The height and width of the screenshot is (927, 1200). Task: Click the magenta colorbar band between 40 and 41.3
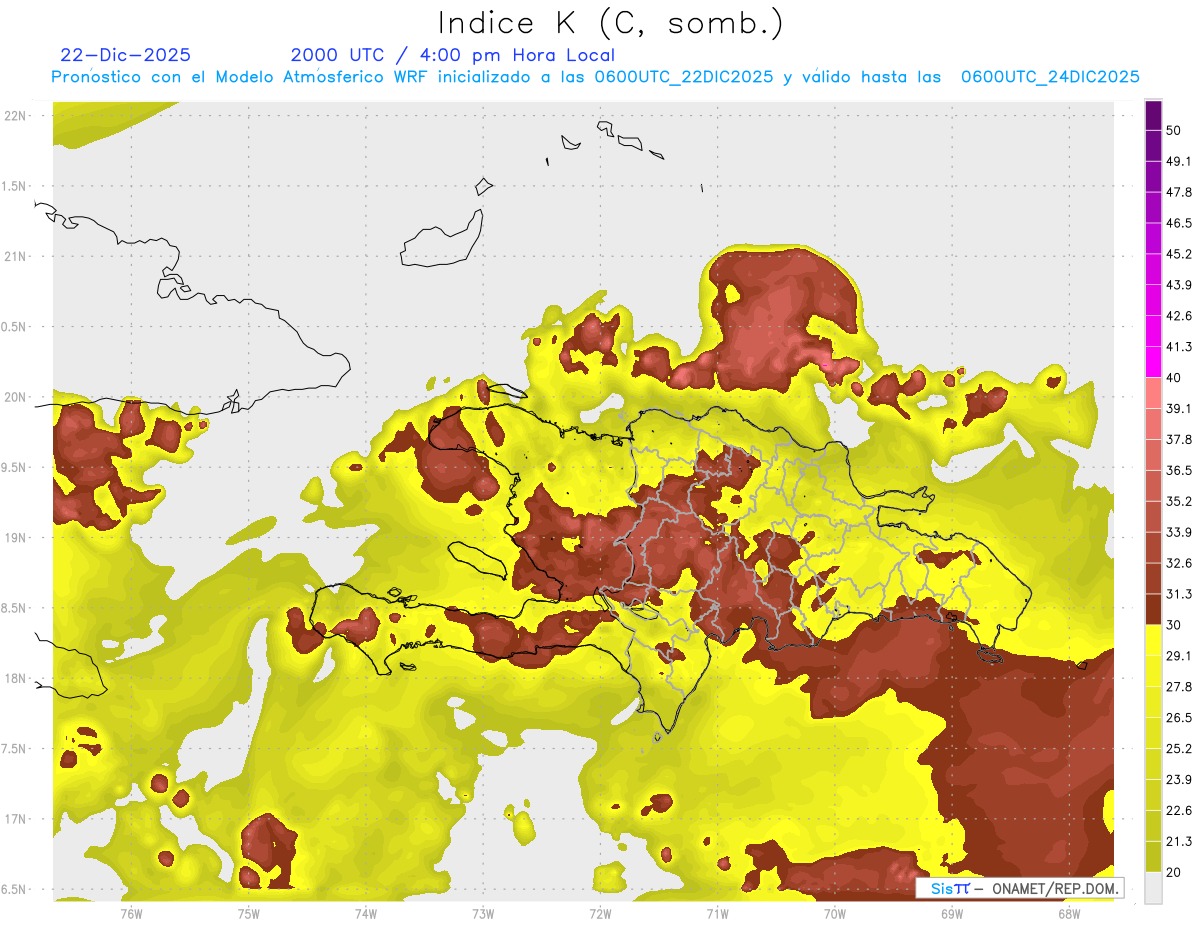click(x=1153, y=362)
